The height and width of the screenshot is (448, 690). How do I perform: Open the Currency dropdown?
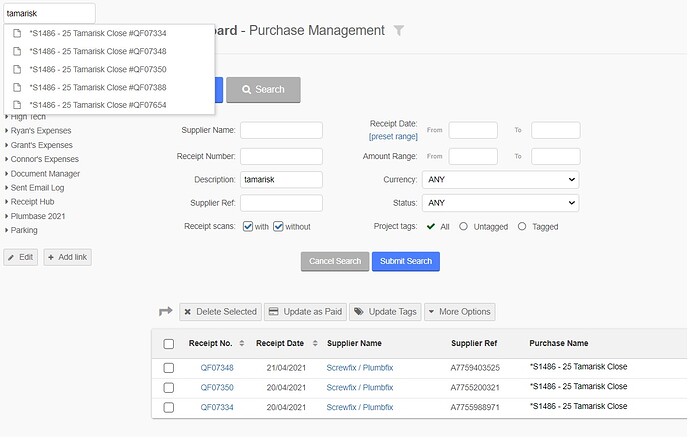click(x=500, y=180)
